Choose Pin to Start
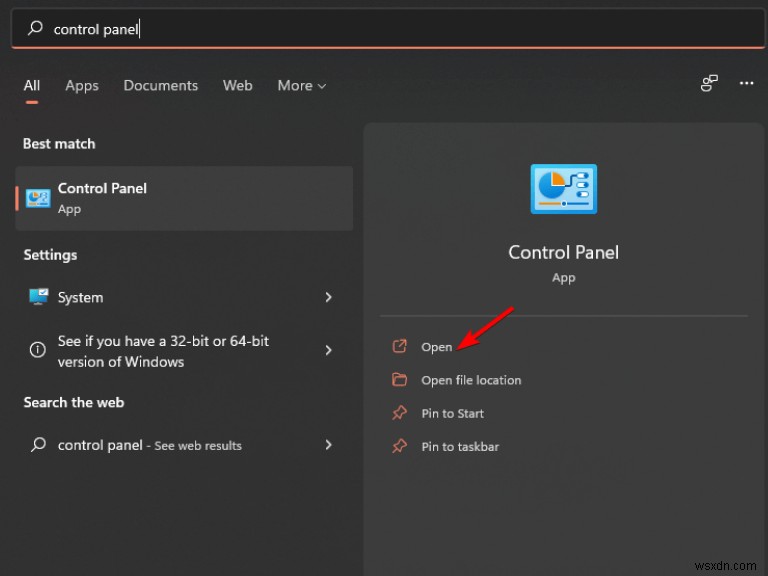The width and height of the screenshot is (768, 576). (x=453, y=414)
